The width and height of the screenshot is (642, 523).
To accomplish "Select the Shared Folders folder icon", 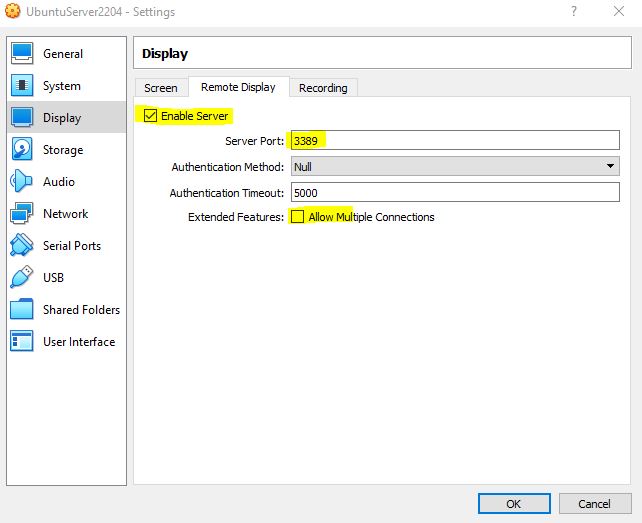I will pyautogui.click(x=22, y=309).
